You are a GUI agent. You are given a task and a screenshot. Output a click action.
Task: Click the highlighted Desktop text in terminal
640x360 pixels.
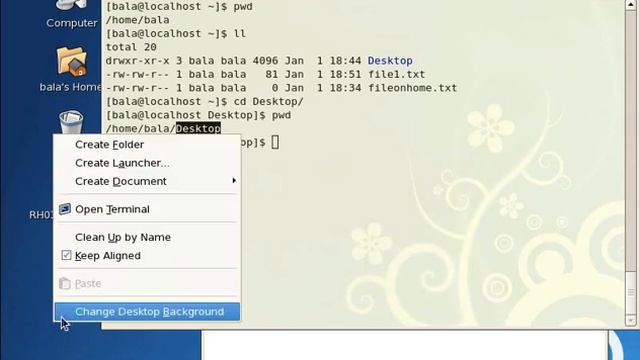[198, 129]
